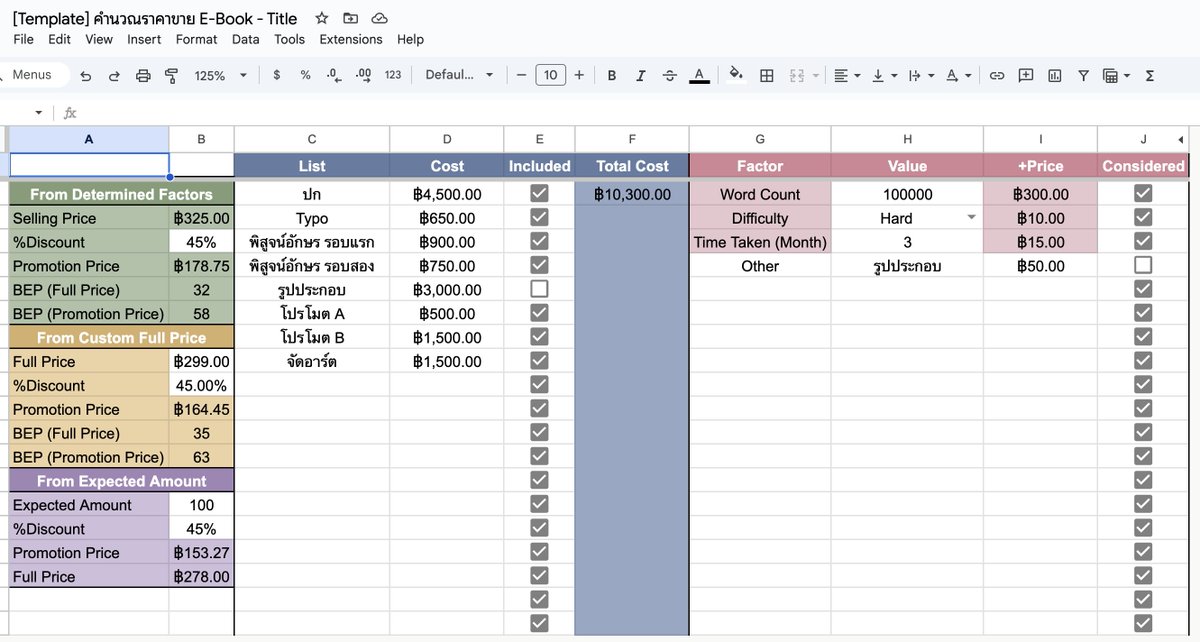The width and height of the screenshot is (1200, 642).
Task: Increase font size with plus button
Action: pos(579,75)
